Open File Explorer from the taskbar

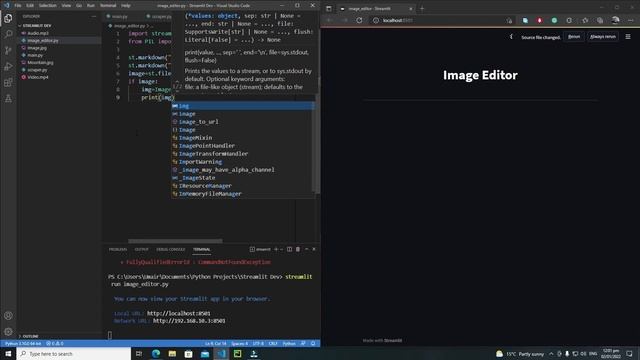172,353
